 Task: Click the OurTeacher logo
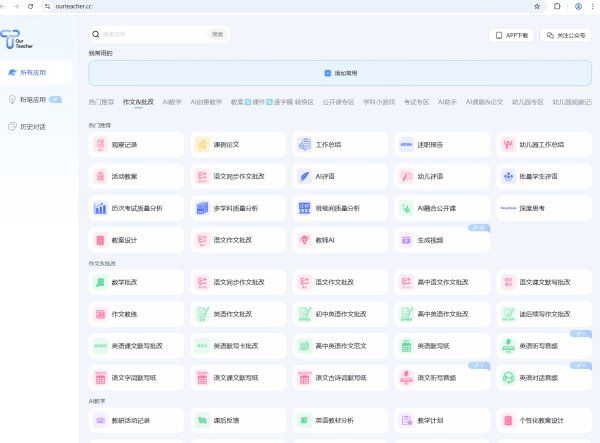pos(17,39)
